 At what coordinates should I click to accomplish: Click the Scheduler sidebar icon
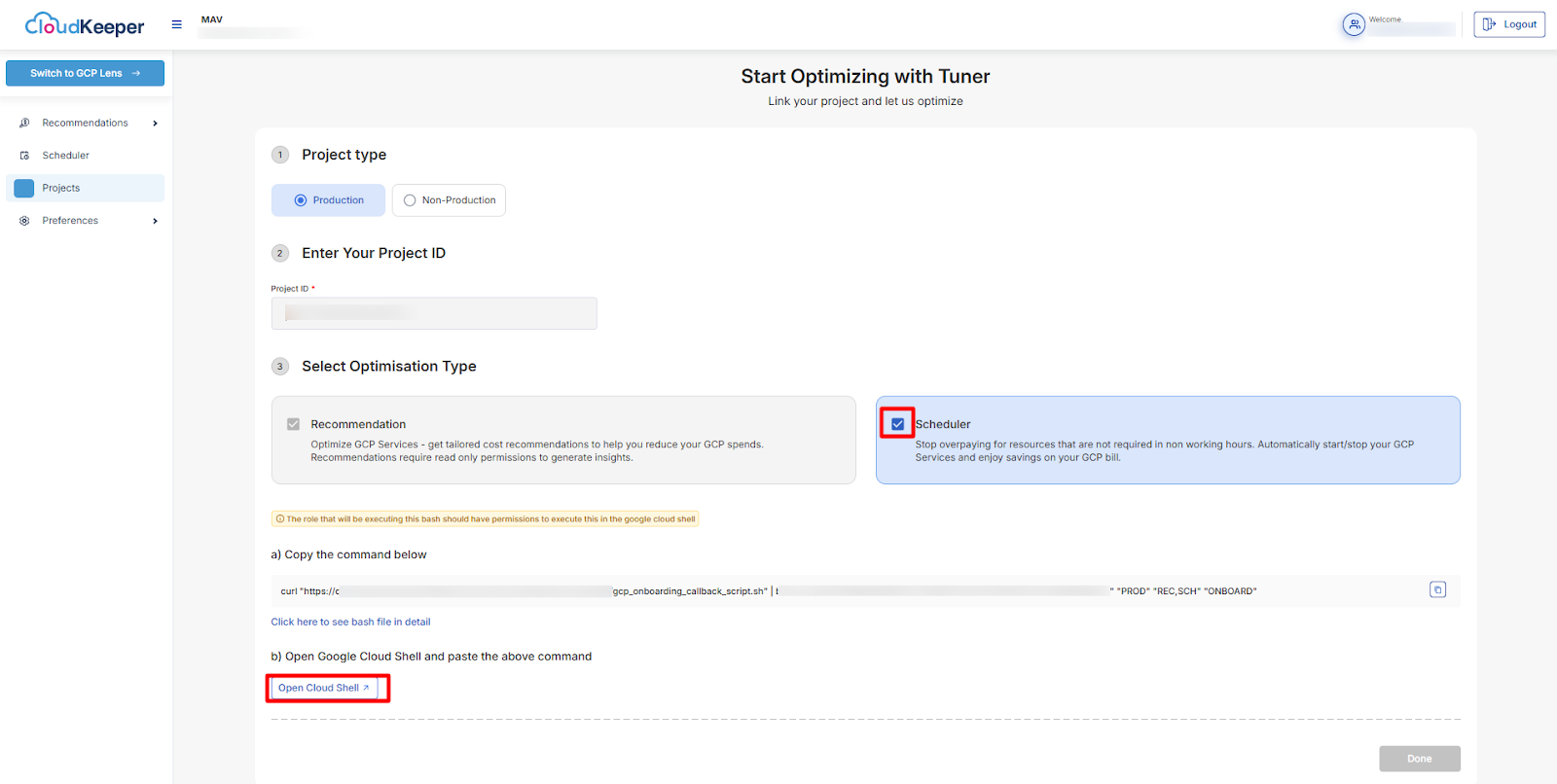pos(24,156)
